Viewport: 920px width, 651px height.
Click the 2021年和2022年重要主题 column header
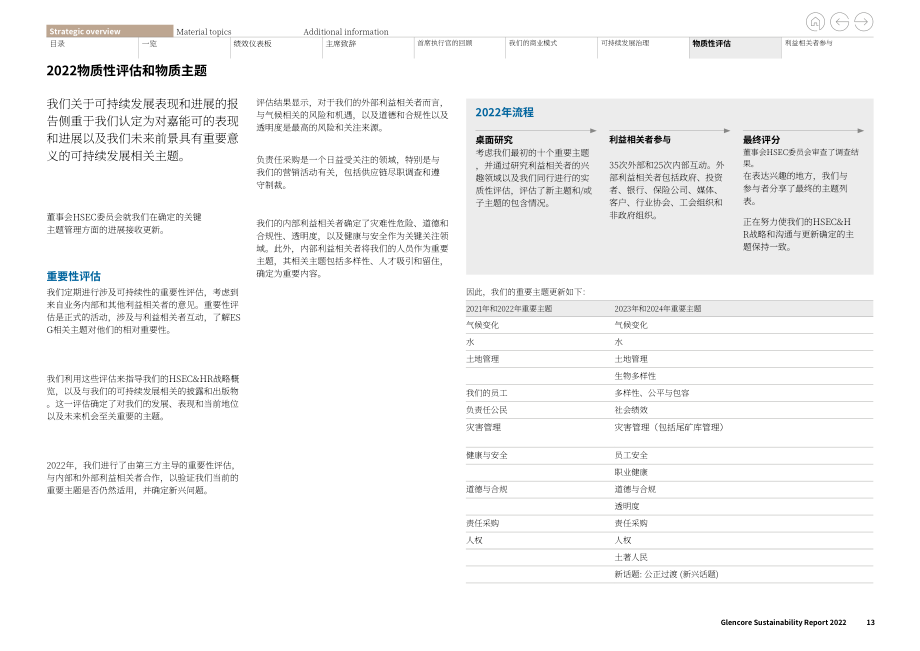(509, 308)
